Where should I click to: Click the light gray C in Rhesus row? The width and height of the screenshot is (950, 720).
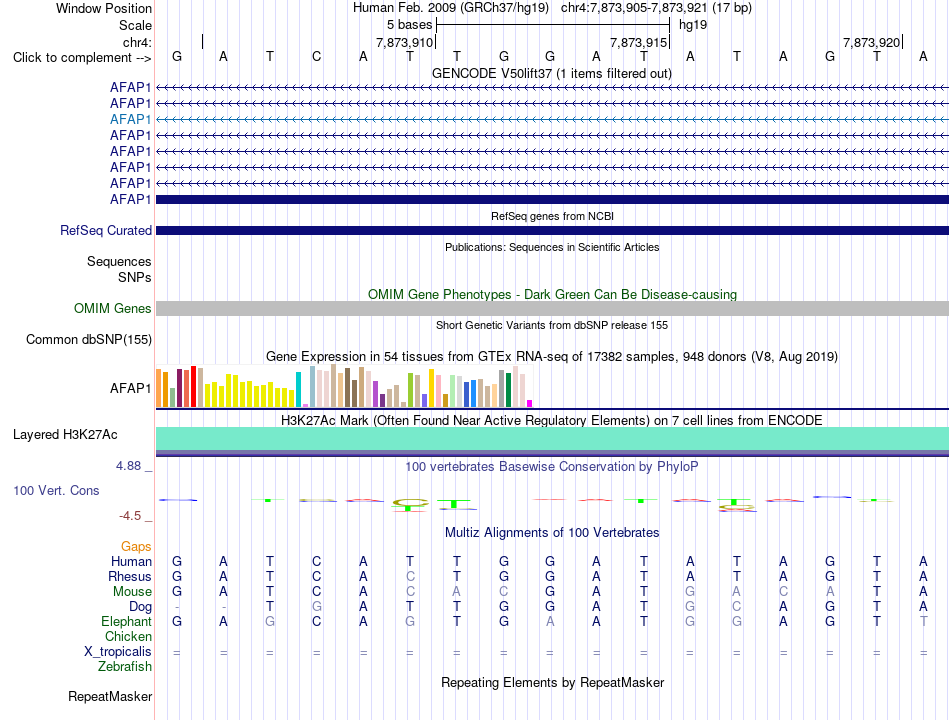(x=410, y=576)
